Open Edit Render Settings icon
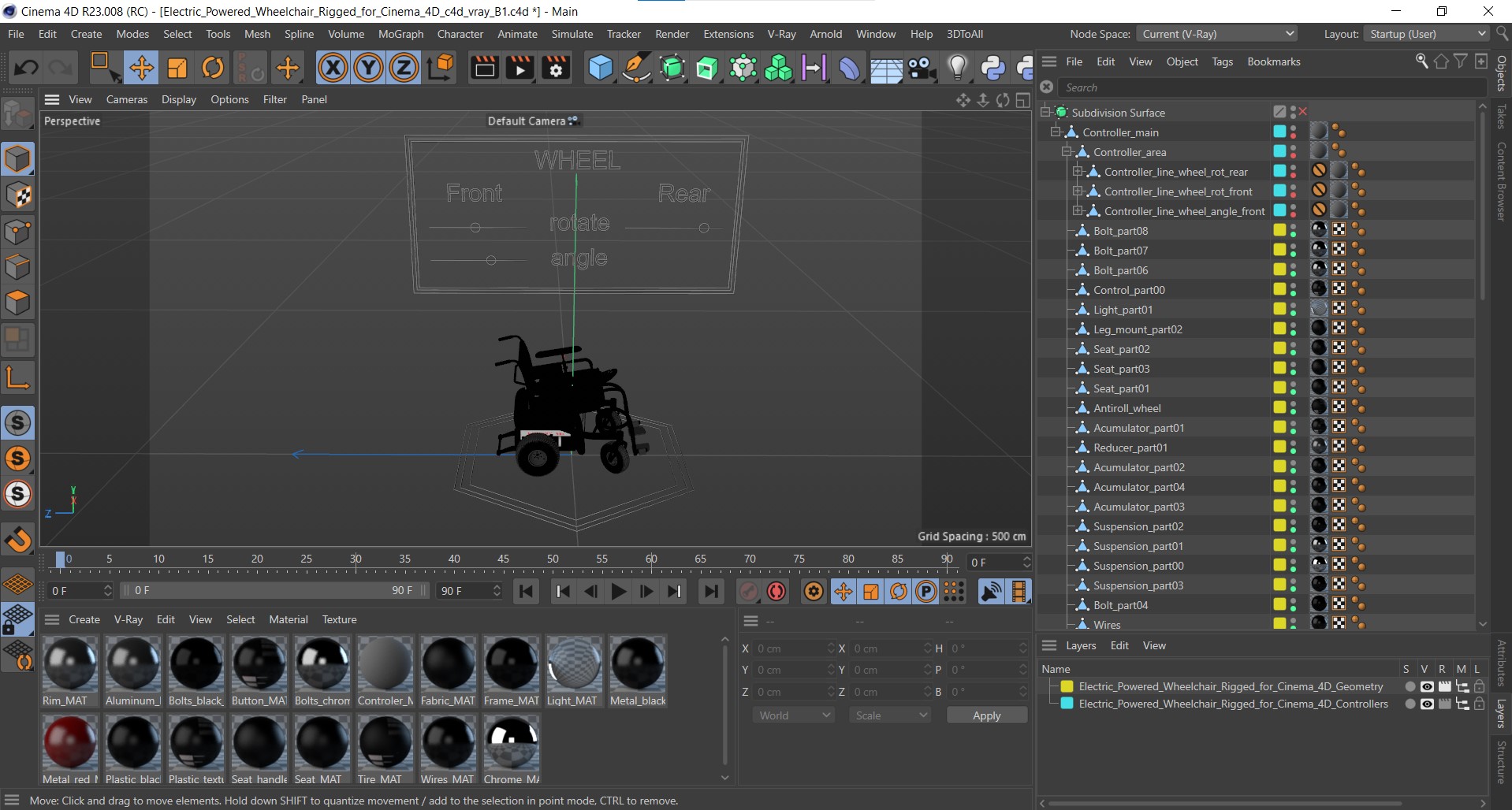Viewport: 1512px width, 810px height. point(556,68)
